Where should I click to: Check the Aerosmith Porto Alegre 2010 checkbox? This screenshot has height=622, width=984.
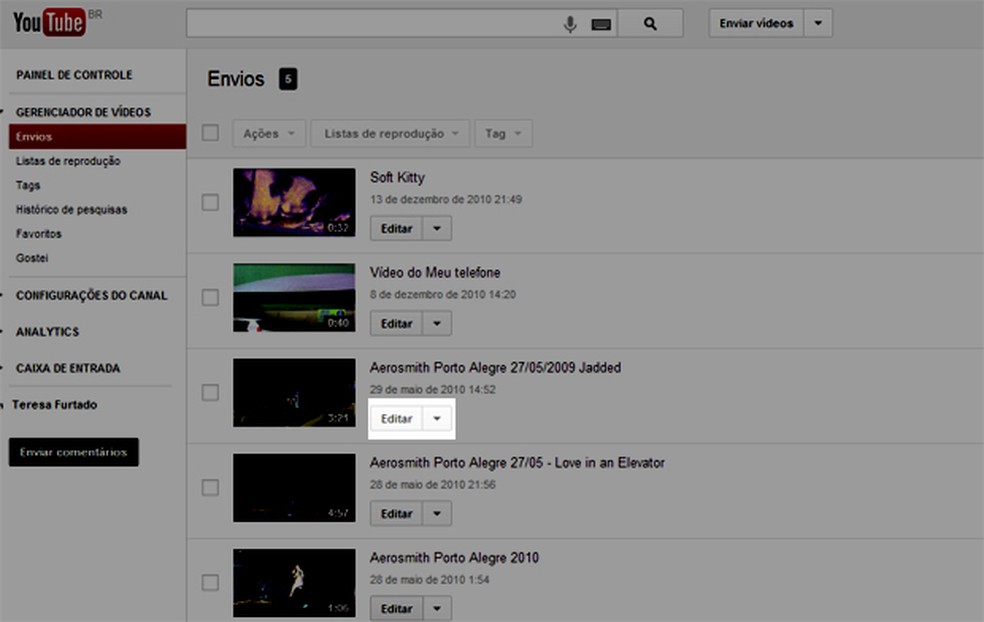[x=210, y=582]
